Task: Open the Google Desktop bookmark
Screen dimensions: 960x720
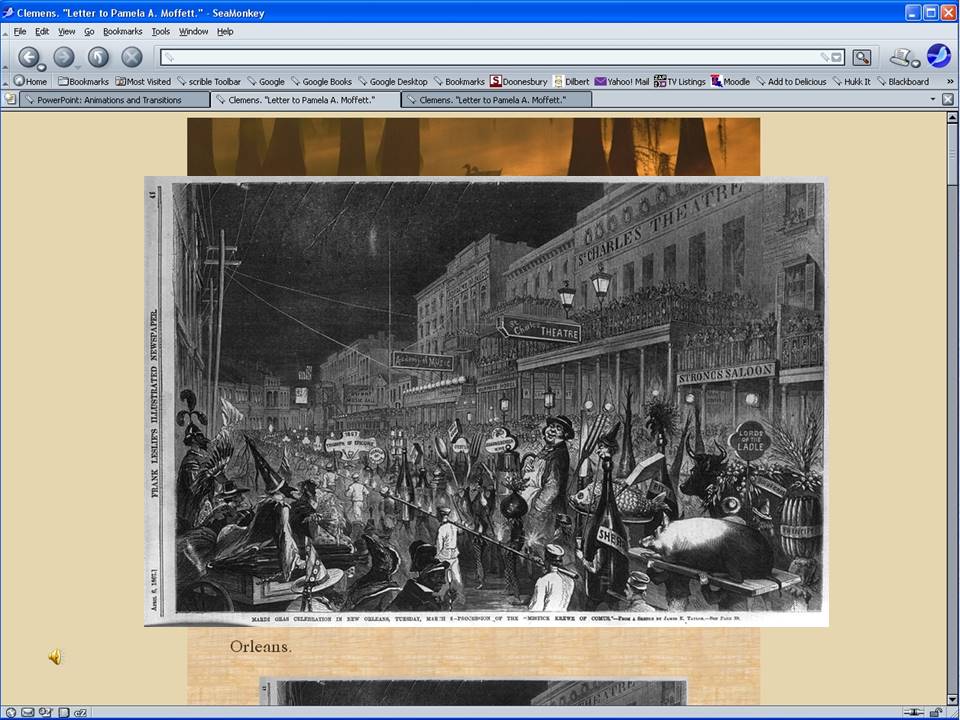Action: pyautogui.click(x=392, y=81)
